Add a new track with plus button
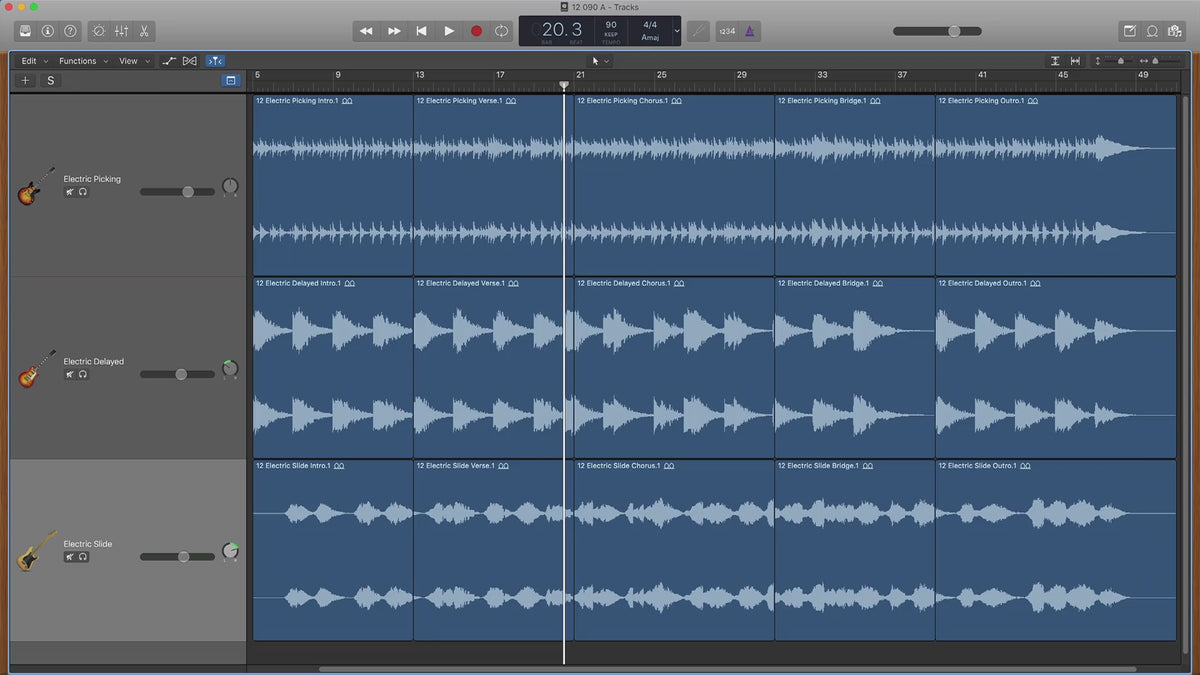 (26, 80)
